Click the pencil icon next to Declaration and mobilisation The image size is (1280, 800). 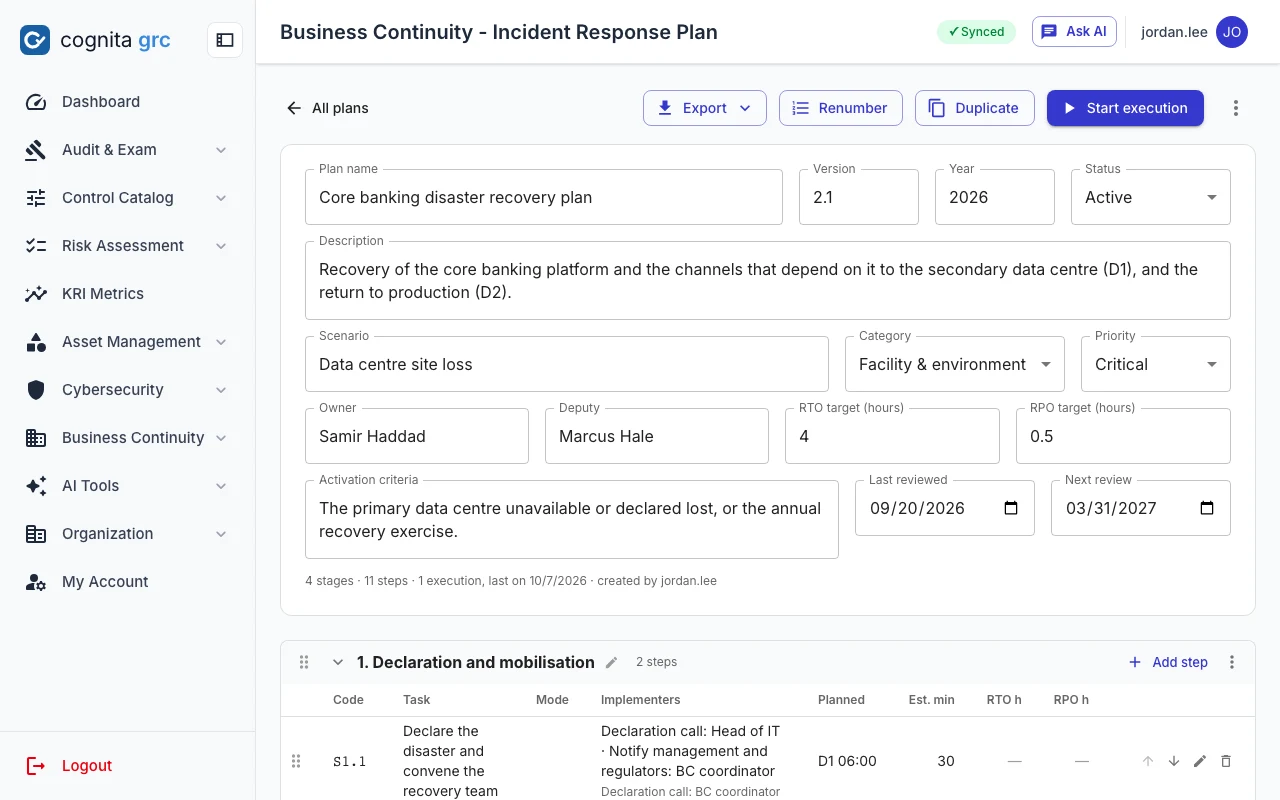pos(612,662)
